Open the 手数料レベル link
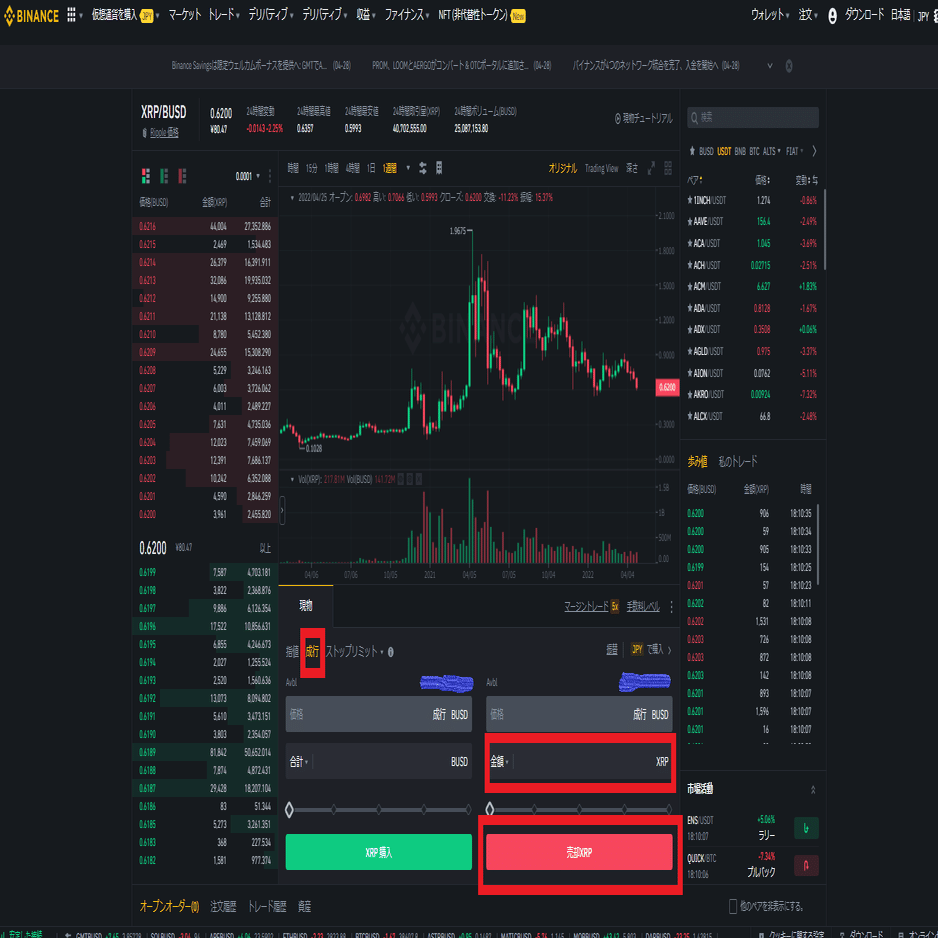 coord(643,607)
